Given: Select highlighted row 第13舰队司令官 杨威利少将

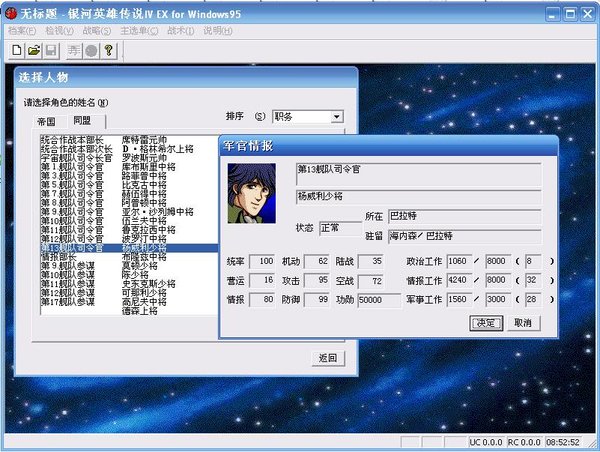Looking at the screenshot, I should tap(129, 248).
